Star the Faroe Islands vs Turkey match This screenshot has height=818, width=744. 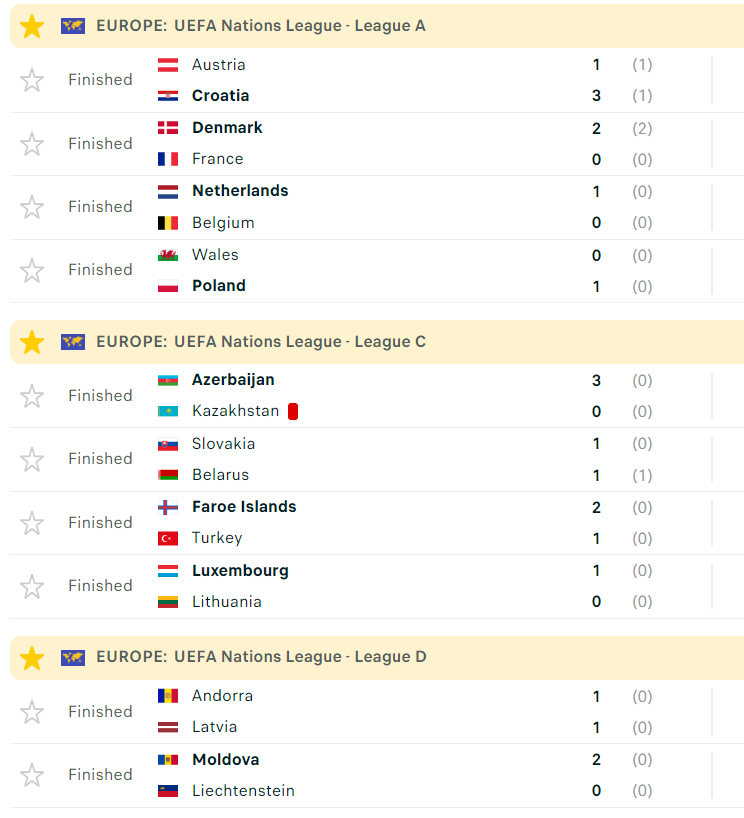[x=32, y=523]
